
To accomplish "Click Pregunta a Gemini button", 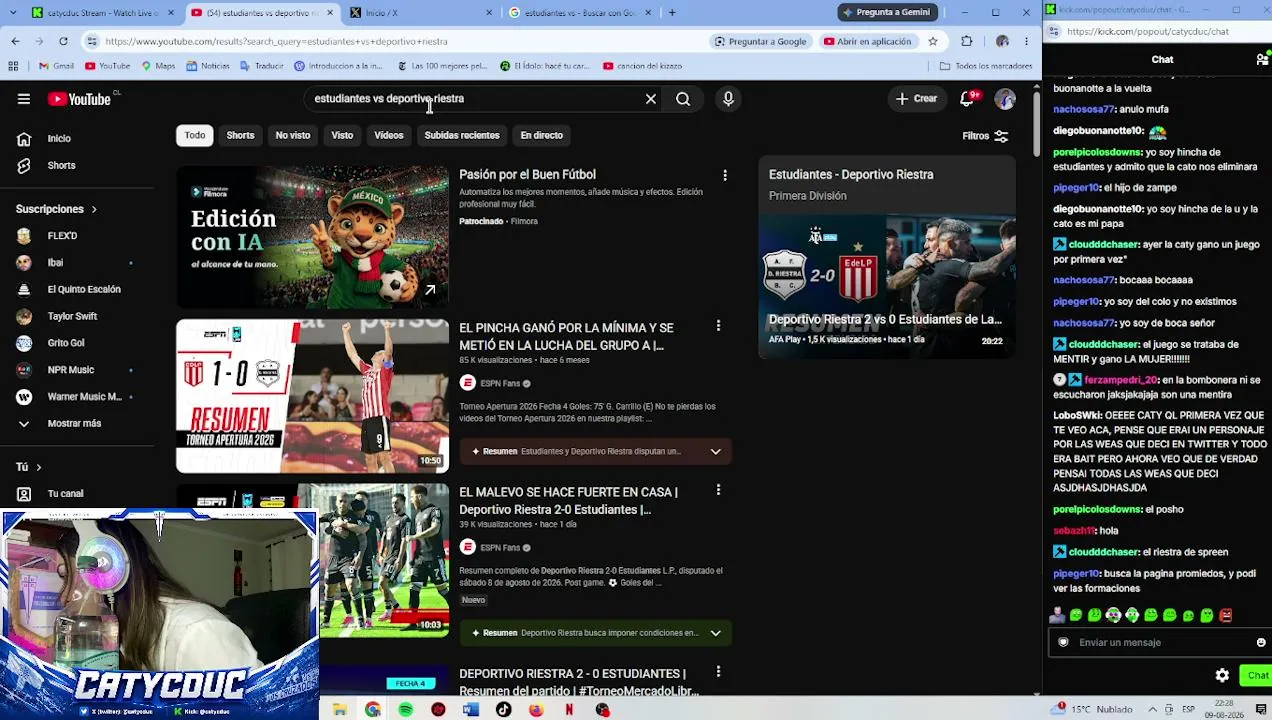I will point(888,12).
